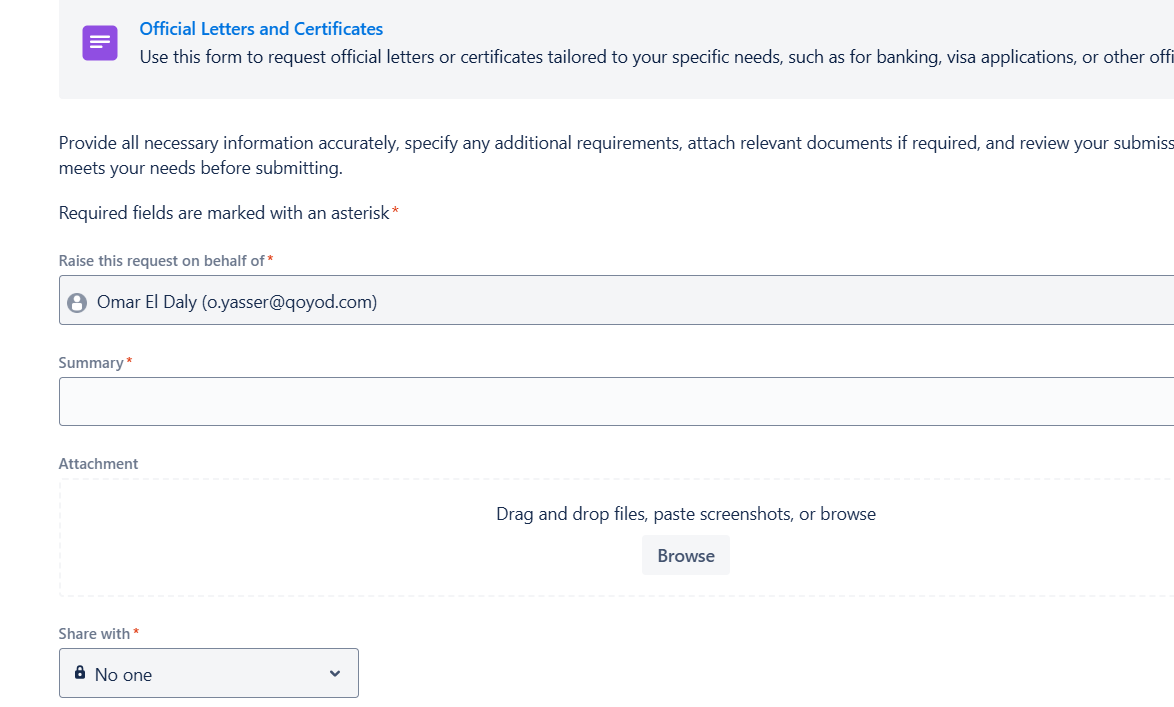Click the 'Share with' label
This screenshot has height=707, width=1174.
tap(94, 634)
